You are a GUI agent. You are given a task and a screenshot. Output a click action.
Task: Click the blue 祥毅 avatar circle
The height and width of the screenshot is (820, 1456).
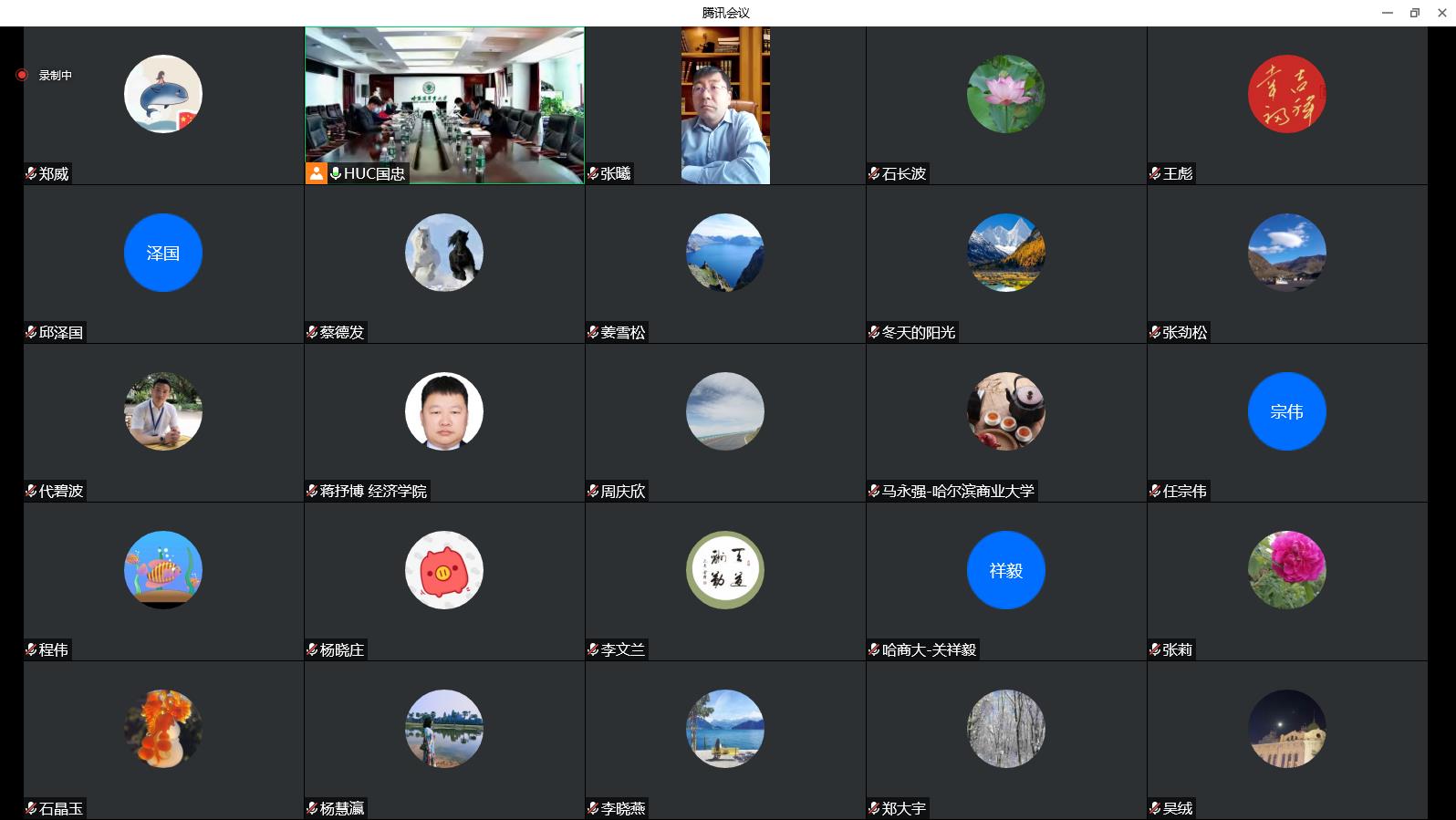(x=1005, y=570)
